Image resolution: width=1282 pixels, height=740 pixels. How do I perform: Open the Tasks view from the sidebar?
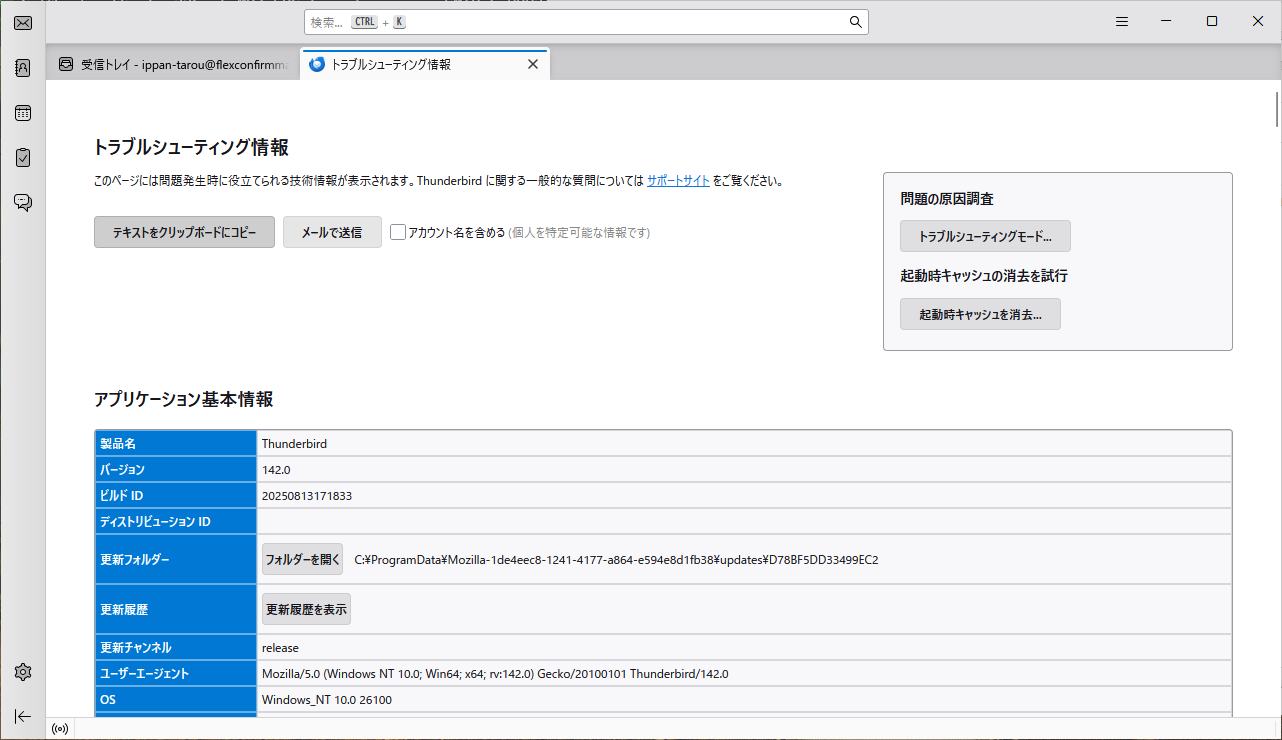(22, 157)
